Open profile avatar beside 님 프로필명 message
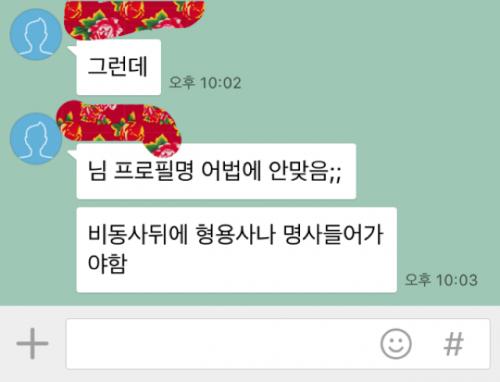 coord(36,139)
